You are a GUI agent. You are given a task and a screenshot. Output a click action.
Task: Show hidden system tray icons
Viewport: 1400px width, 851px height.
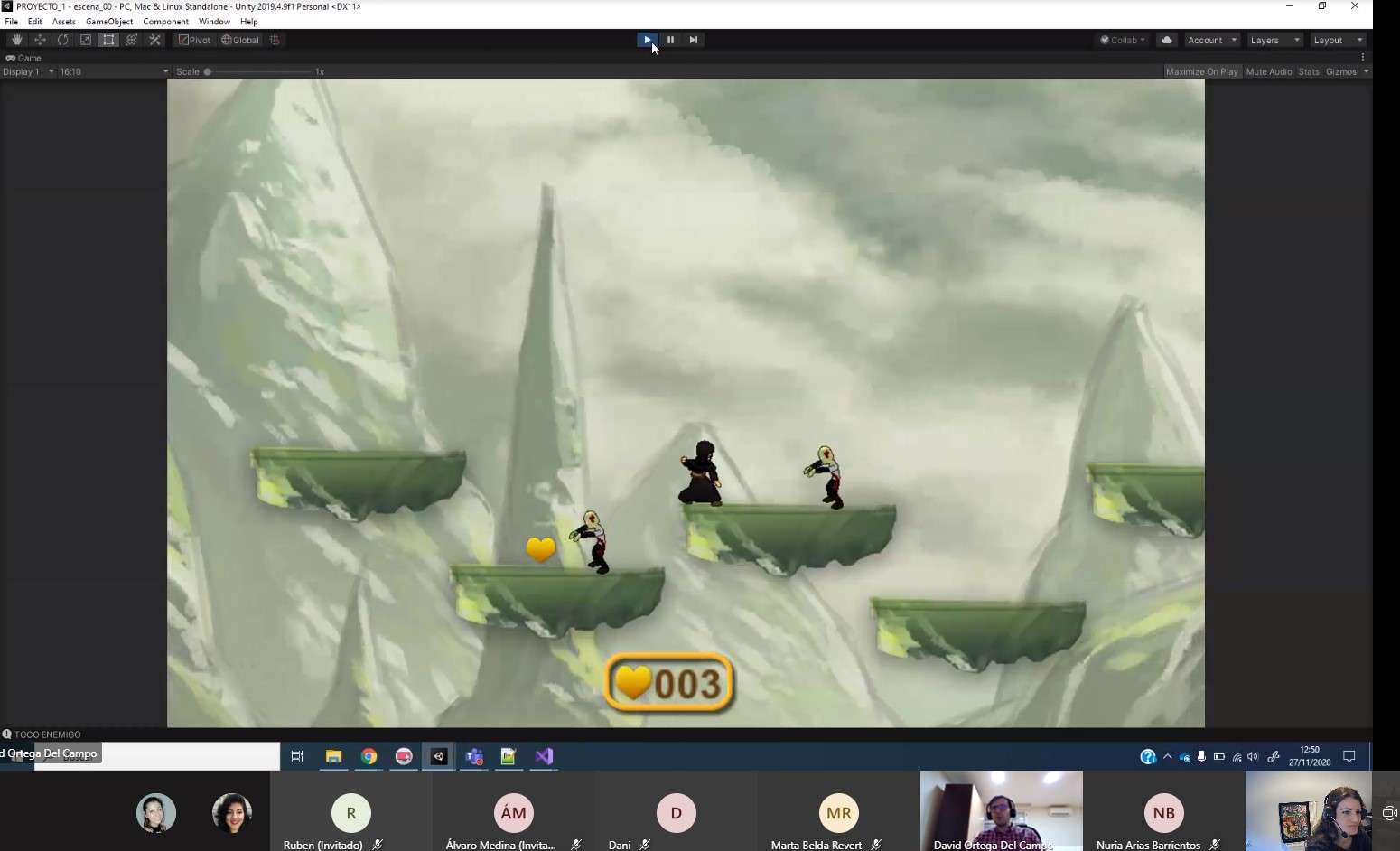(1168, 757)
